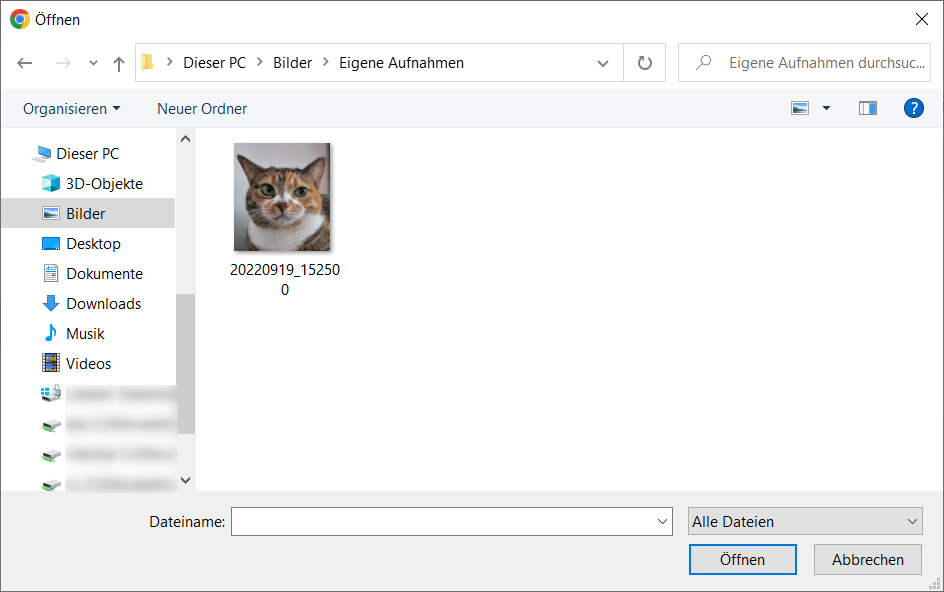
Task: Select 3D-Objekte in the sidebar
Action: click(104, 184)
